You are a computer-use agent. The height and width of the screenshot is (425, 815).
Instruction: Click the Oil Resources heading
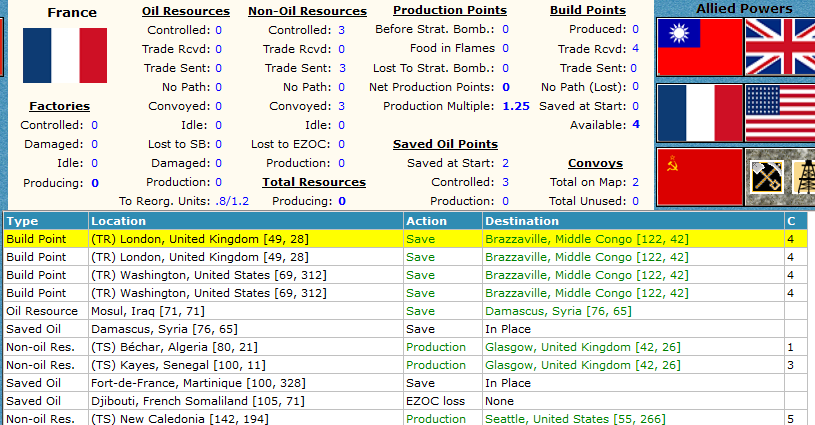[186, 11]
